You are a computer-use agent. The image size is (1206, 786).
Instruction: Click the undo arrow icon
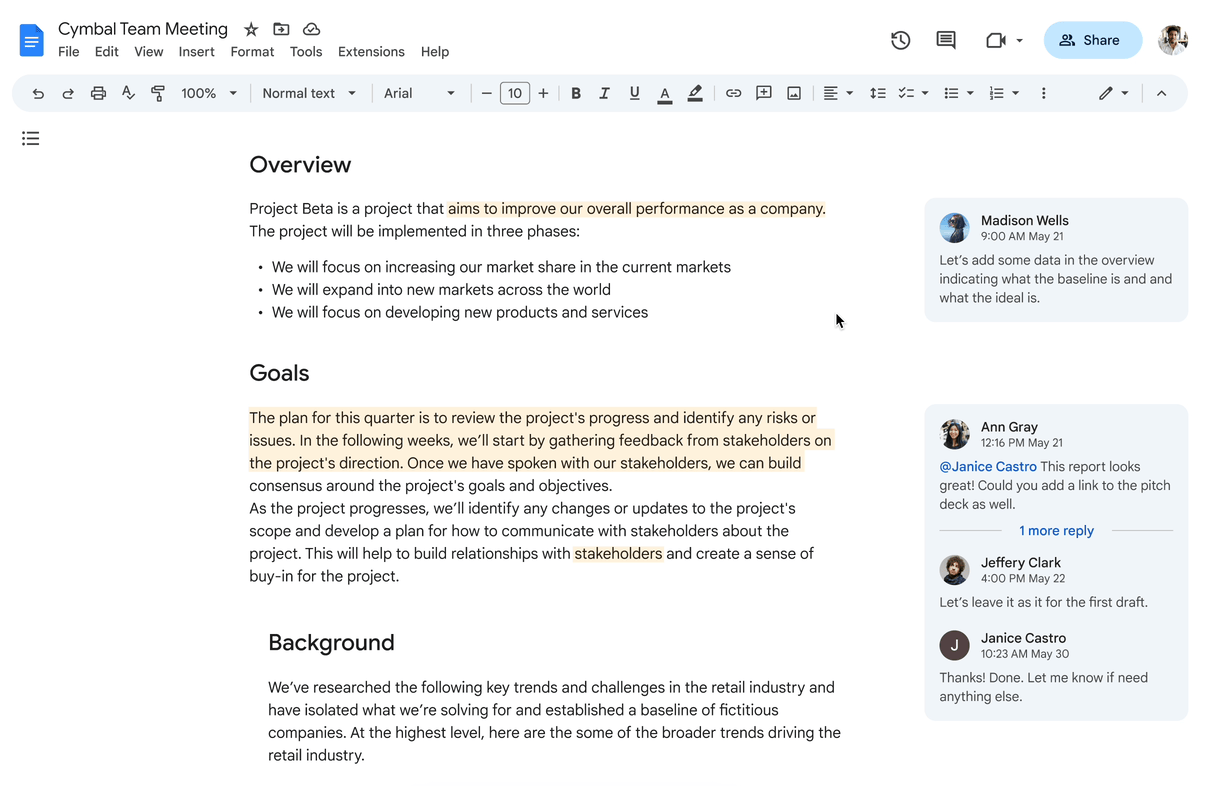(38, 93)
